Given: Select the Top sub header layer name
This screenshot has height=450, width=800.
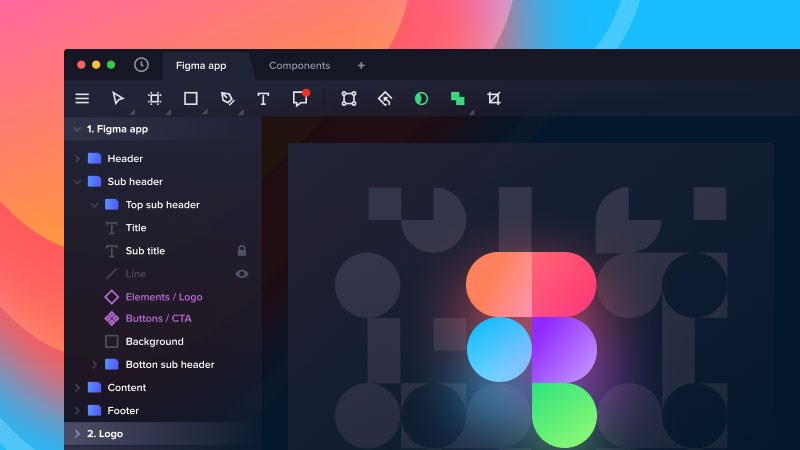Looking at the screenshot, I should (x=162, y=205).
